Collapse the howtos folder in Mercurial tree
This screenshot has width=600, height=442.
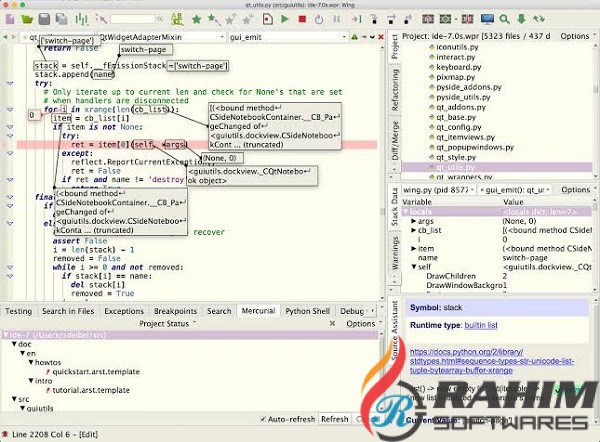coord(31,362)
